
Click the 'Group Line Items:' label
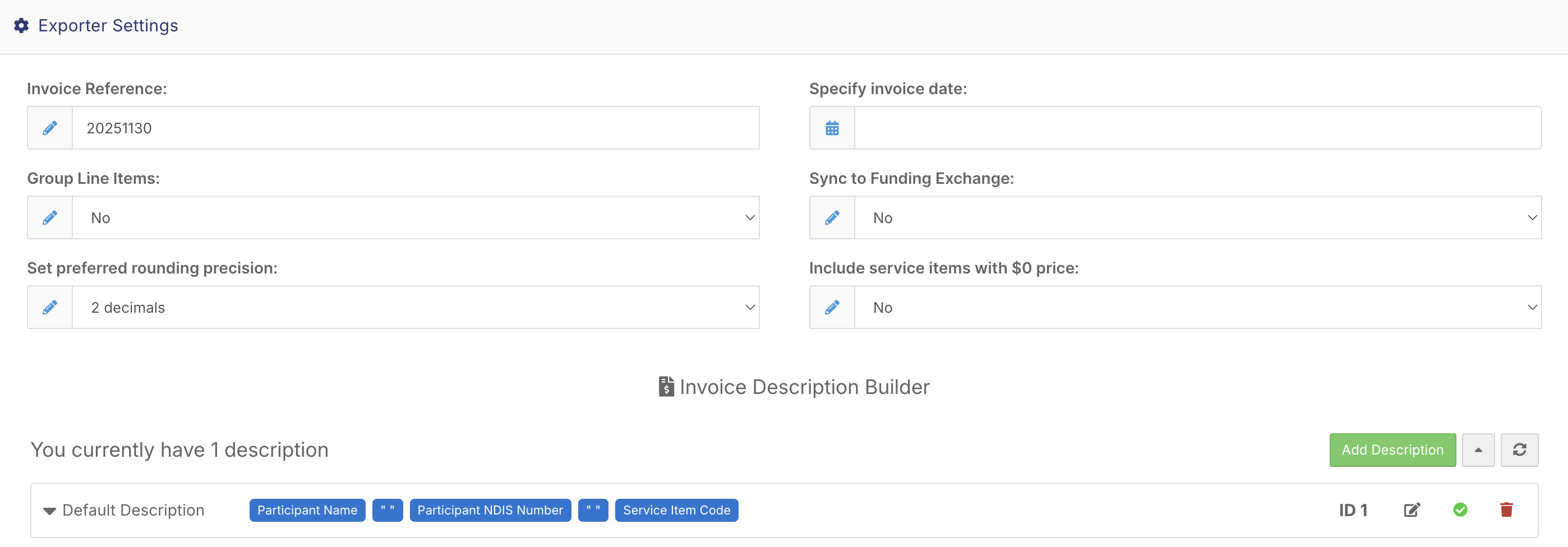[93, 178]
